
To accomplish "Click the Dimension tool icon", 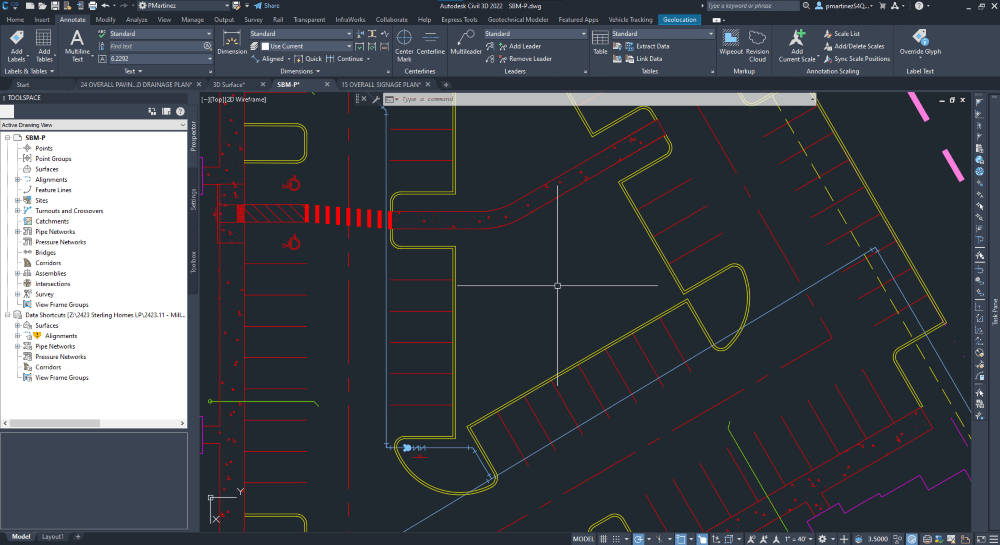I will pos(232,42).
